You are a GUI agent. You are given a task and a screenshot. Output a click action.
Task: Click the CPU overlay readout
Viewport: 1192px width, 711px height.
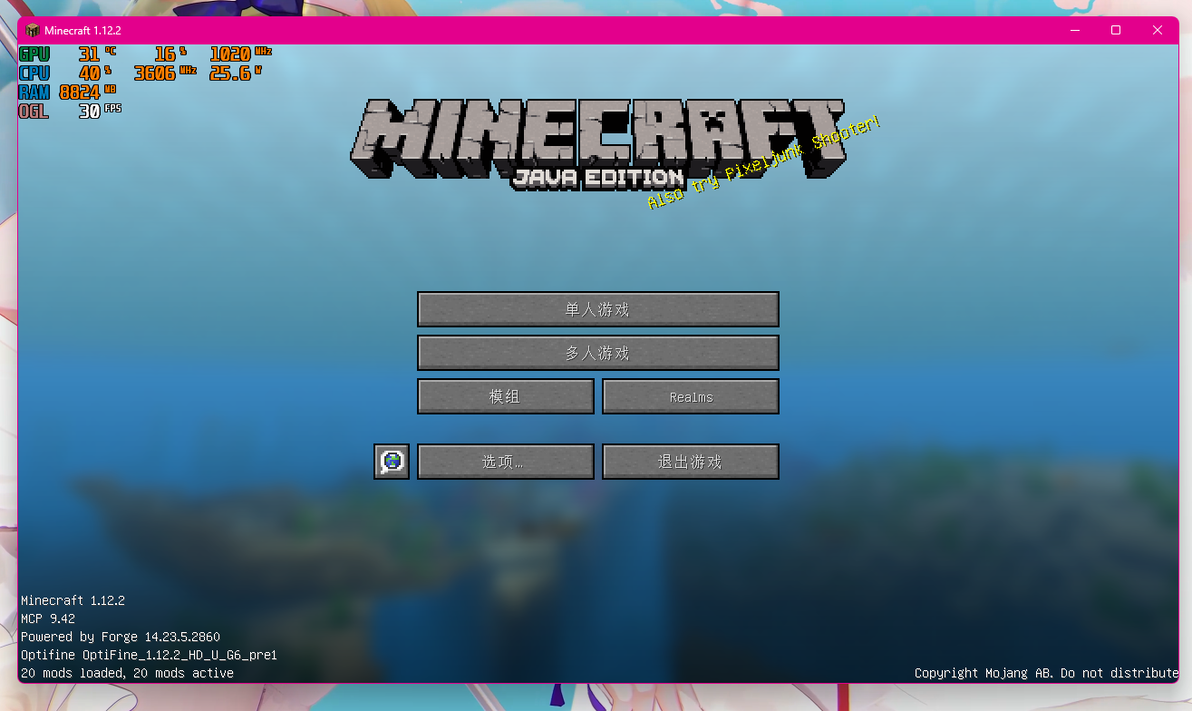tap(141, 73)
